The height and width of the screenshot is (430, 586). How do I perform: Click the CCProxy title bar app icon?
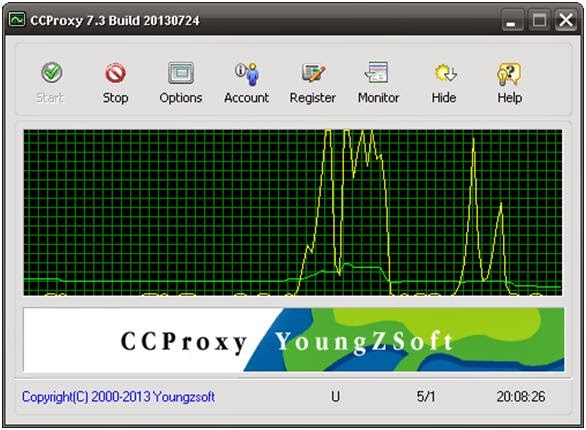tap(17, 19)
